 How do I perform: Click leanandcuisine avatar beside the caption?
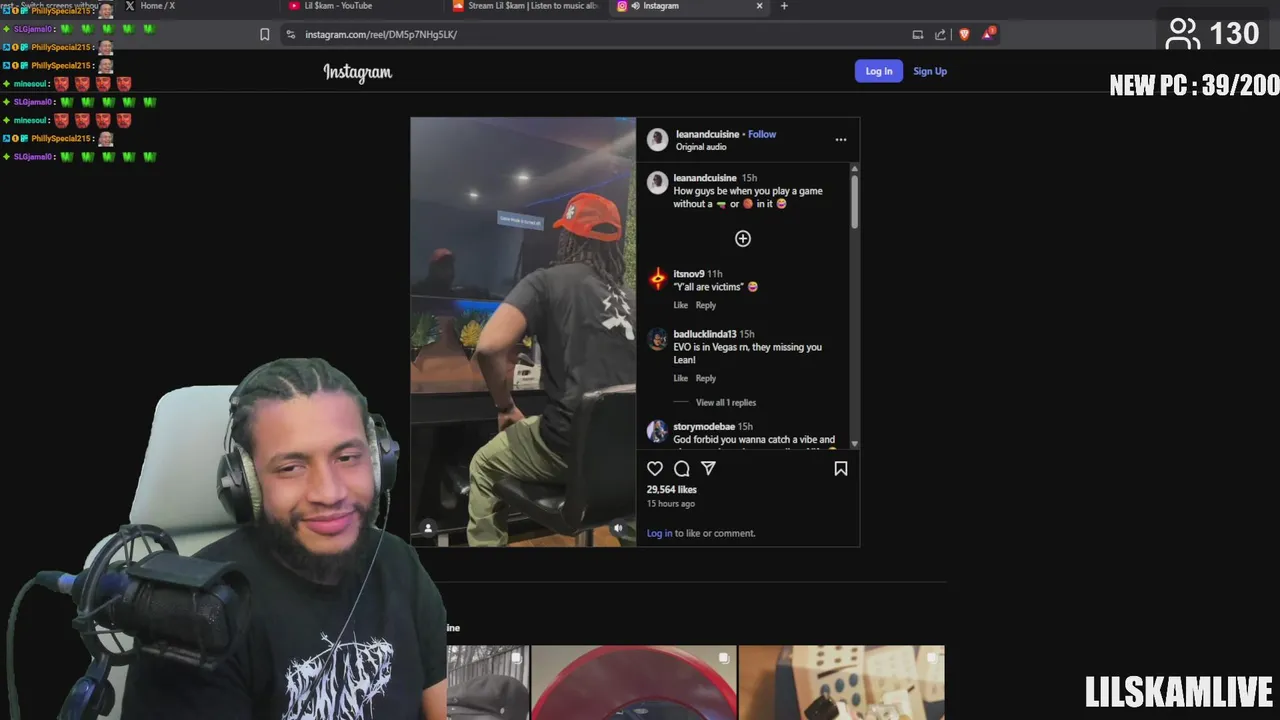[657, 183]
